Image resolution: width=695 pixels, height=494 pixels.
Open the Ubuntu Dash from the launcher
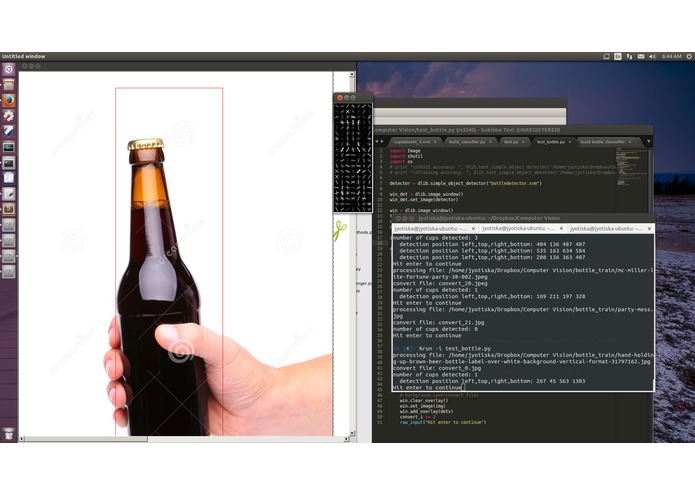8,70
